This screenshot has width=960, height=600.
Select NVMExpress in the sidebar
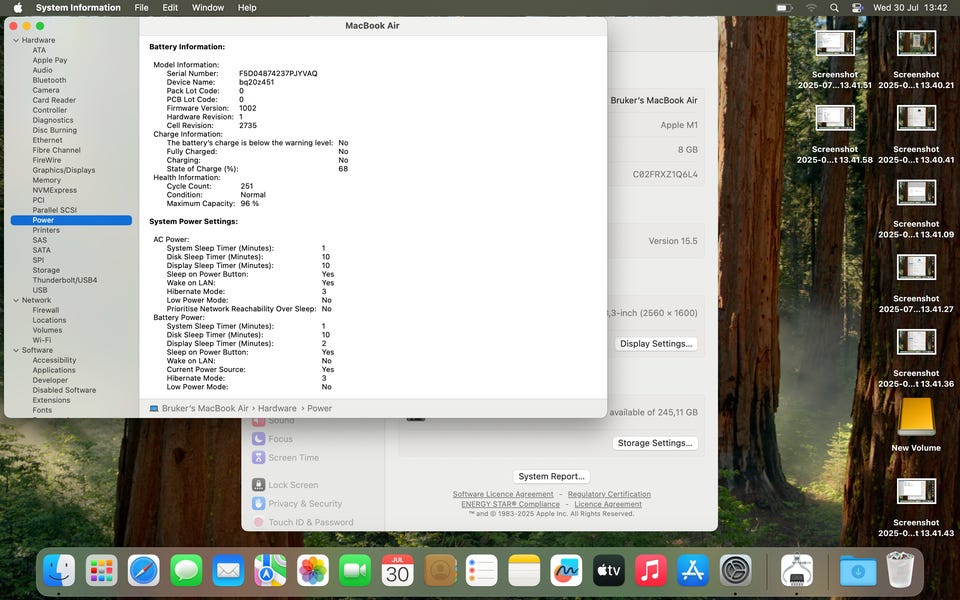pos(54,190)
